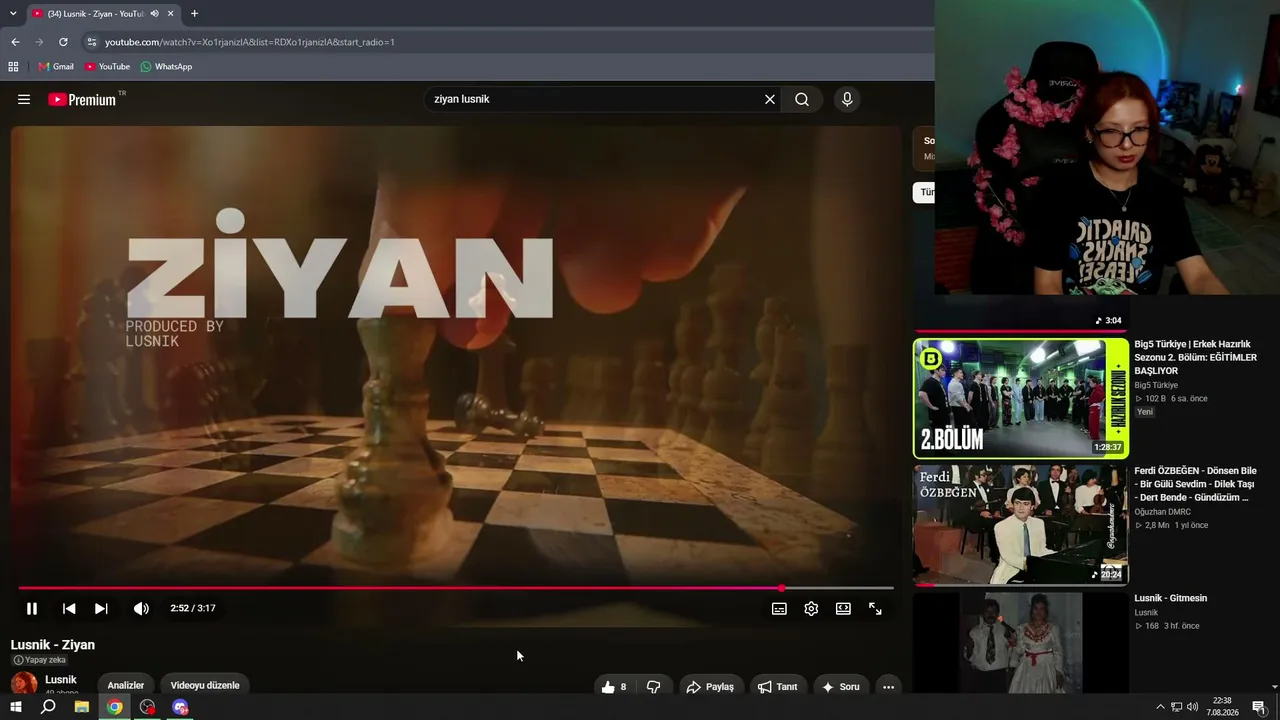Screen dimensions: 1280x720
Task: Go back in the browser
Action: tap(15, 42)
